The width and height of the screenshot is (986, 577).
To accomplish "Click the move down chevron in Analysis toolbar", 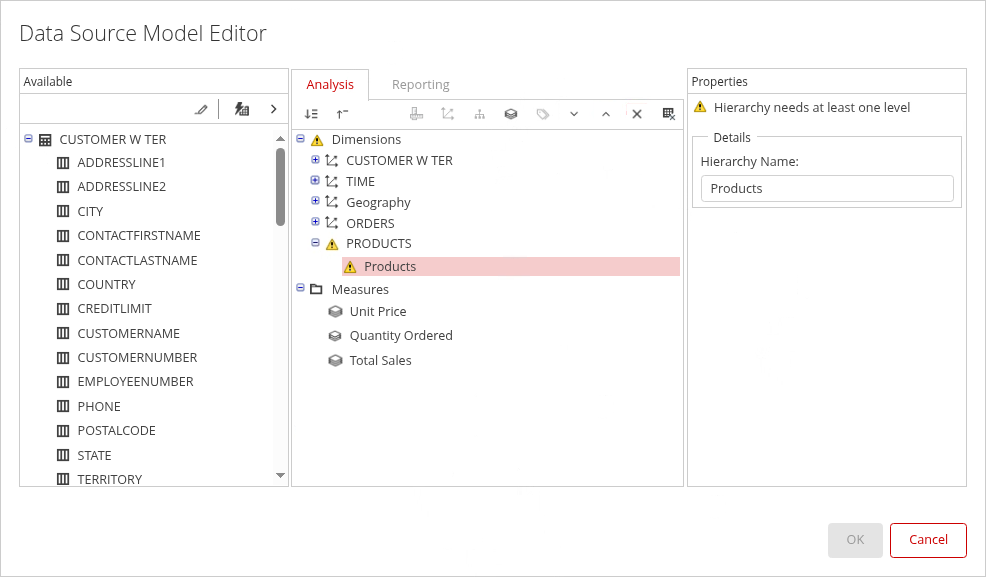I will click(574, 114).
